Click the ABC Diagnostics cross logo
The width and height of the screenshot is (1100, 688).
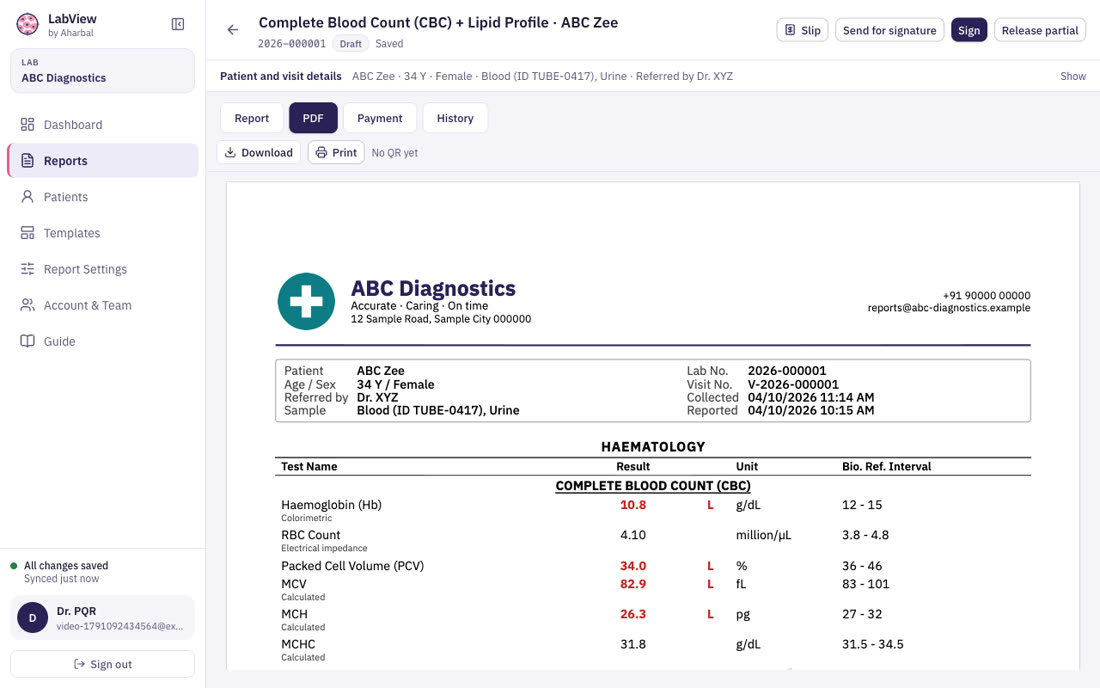point(307,302)
